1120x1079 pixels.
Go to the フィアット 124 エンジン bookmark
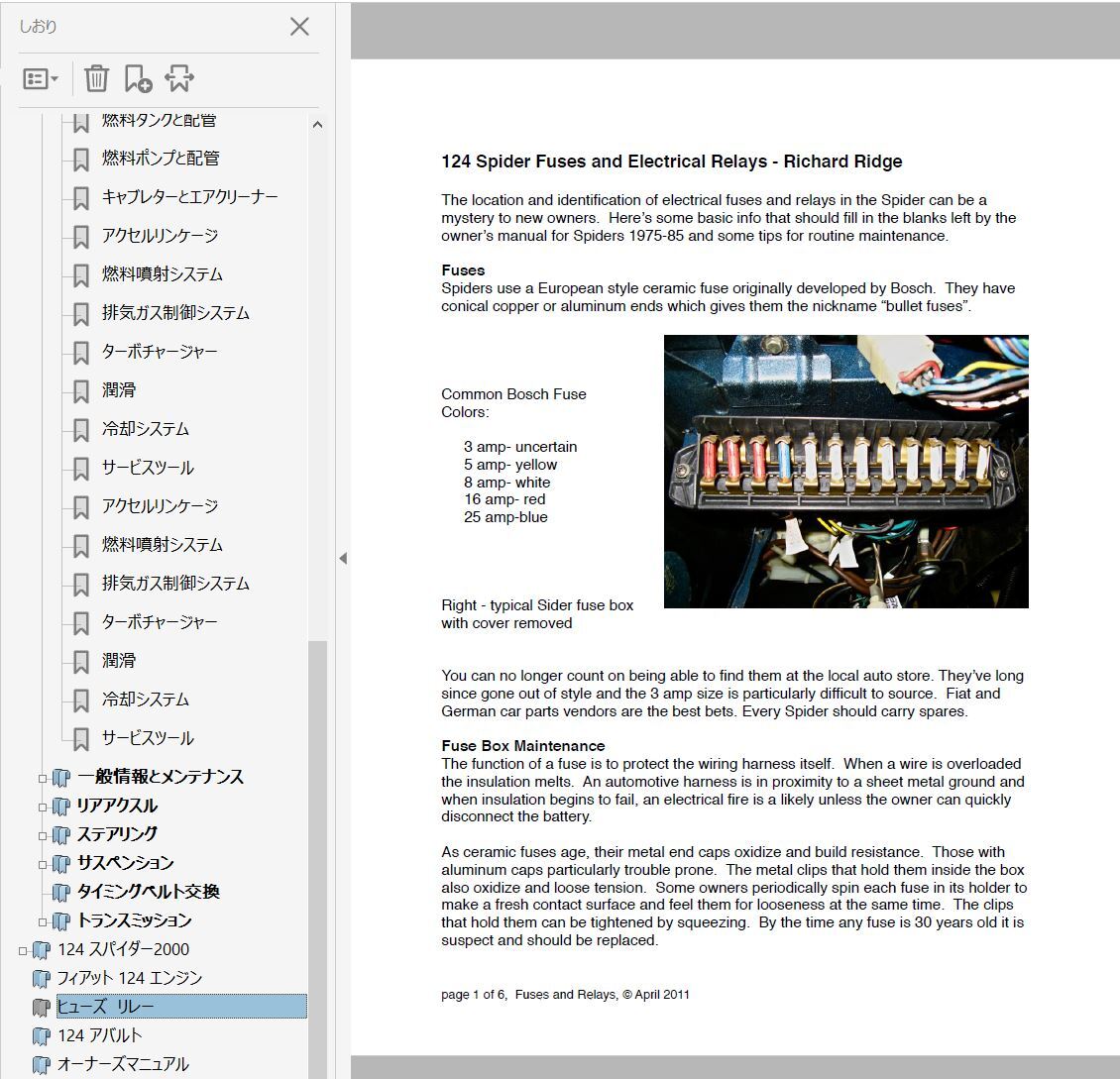pyautogui.click(x=129, y=978)
